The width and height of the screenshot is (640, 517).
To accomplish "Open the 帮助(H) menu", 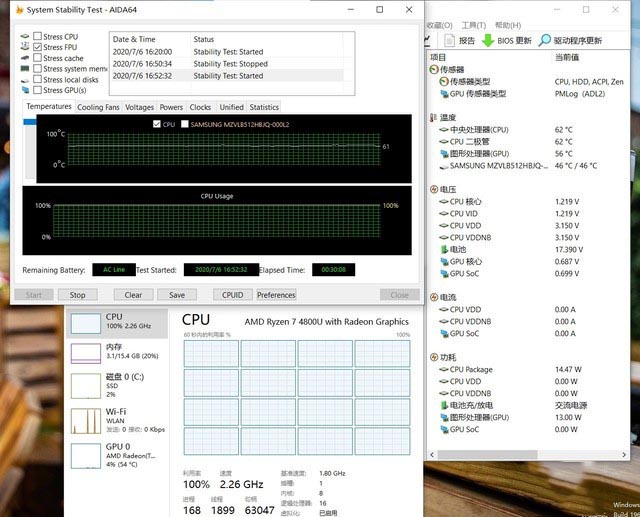I will [508, 25].
